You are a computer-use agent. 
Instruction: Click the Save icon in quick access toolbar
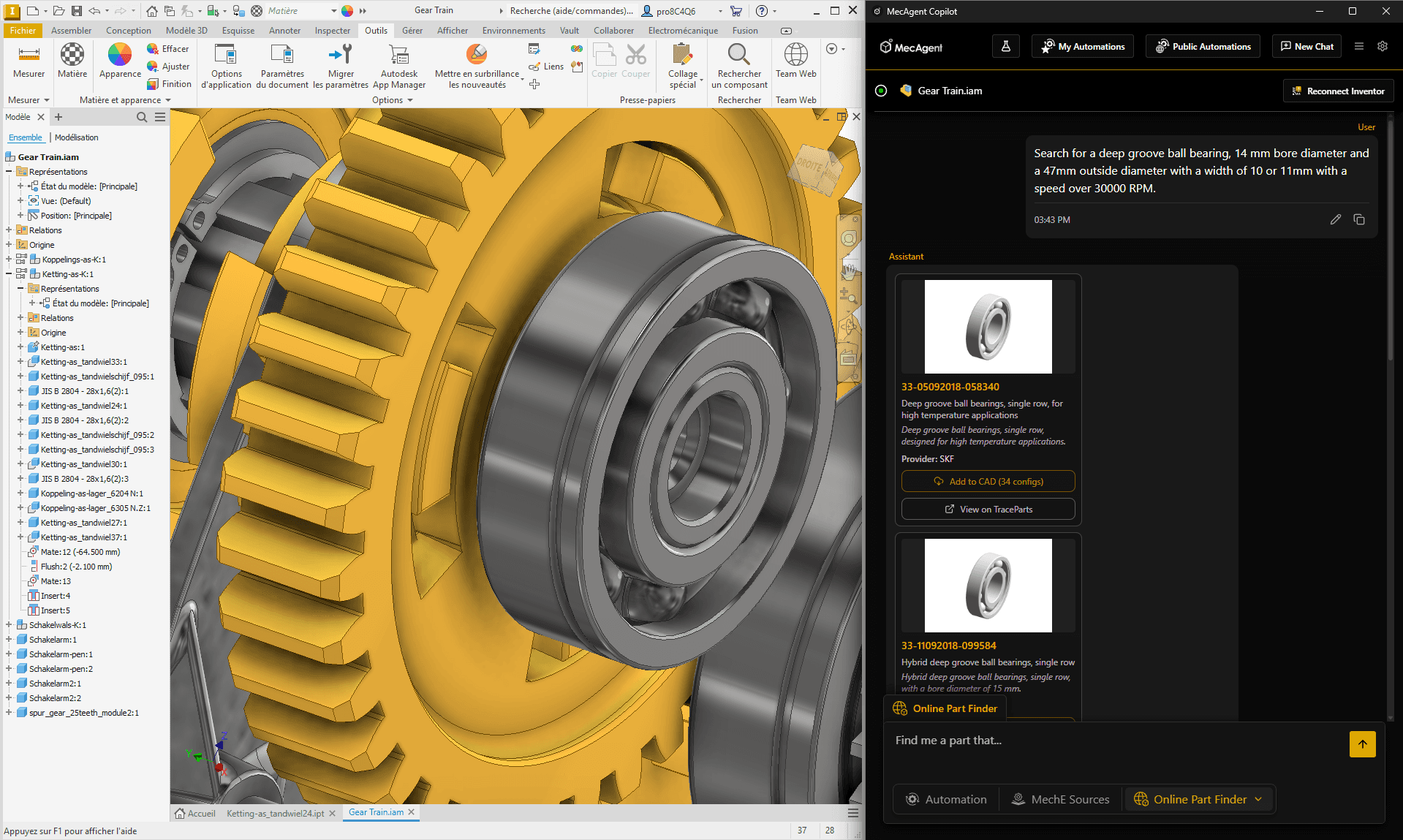[x=77, y=11]
